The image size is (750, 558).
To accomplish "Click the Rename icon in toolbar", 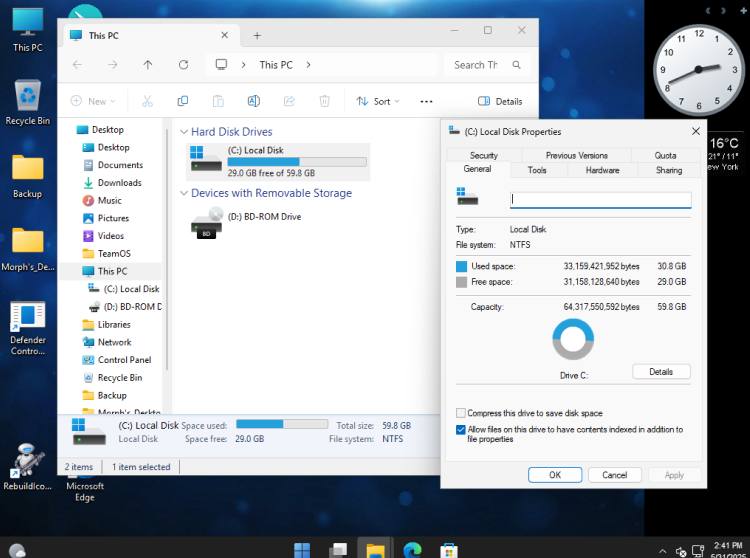I will pos(254,101).
